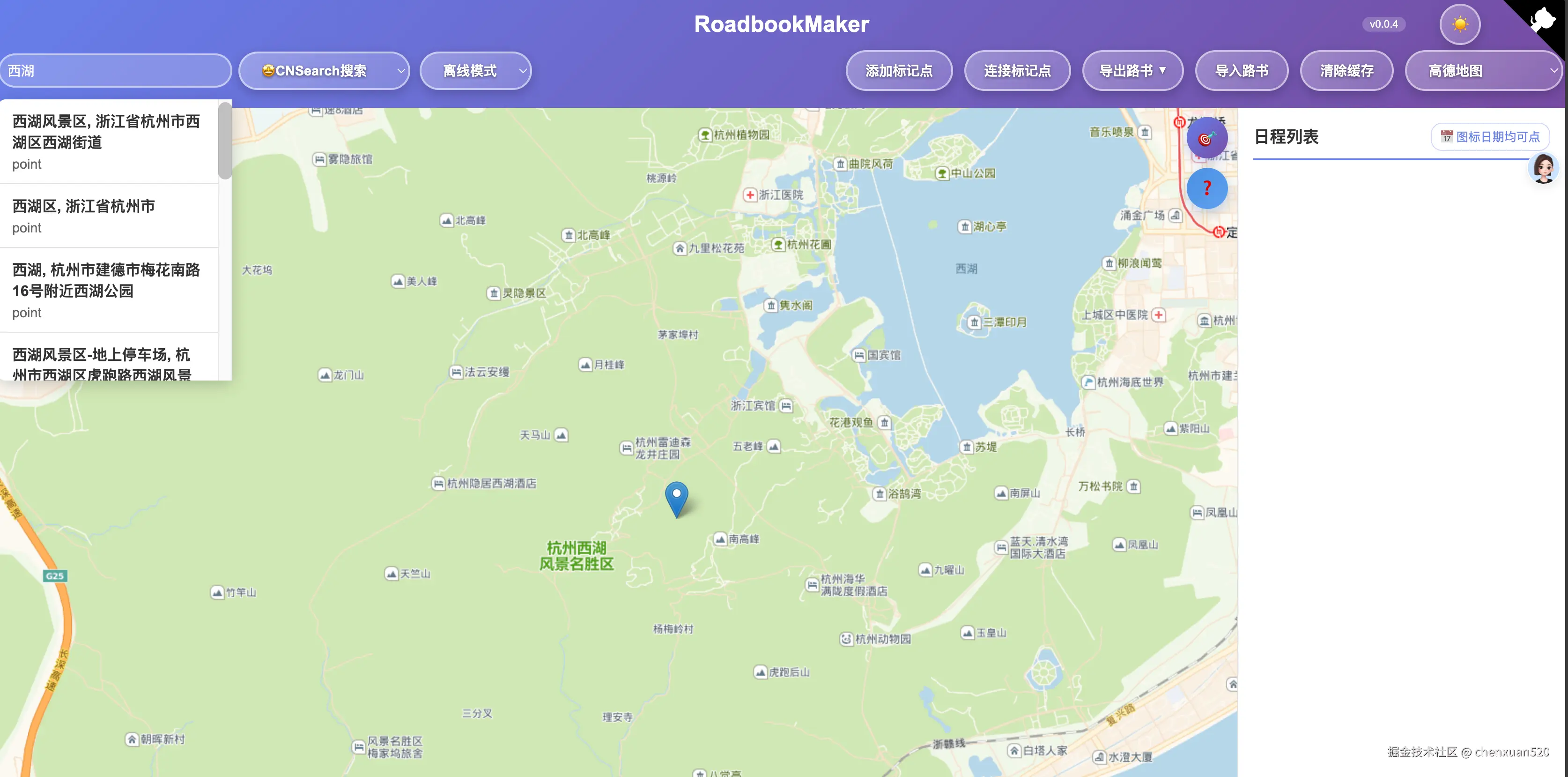The image size is (1568, 777).
Task: Click the search results list scrollbar
Action: tap(225, 141)
